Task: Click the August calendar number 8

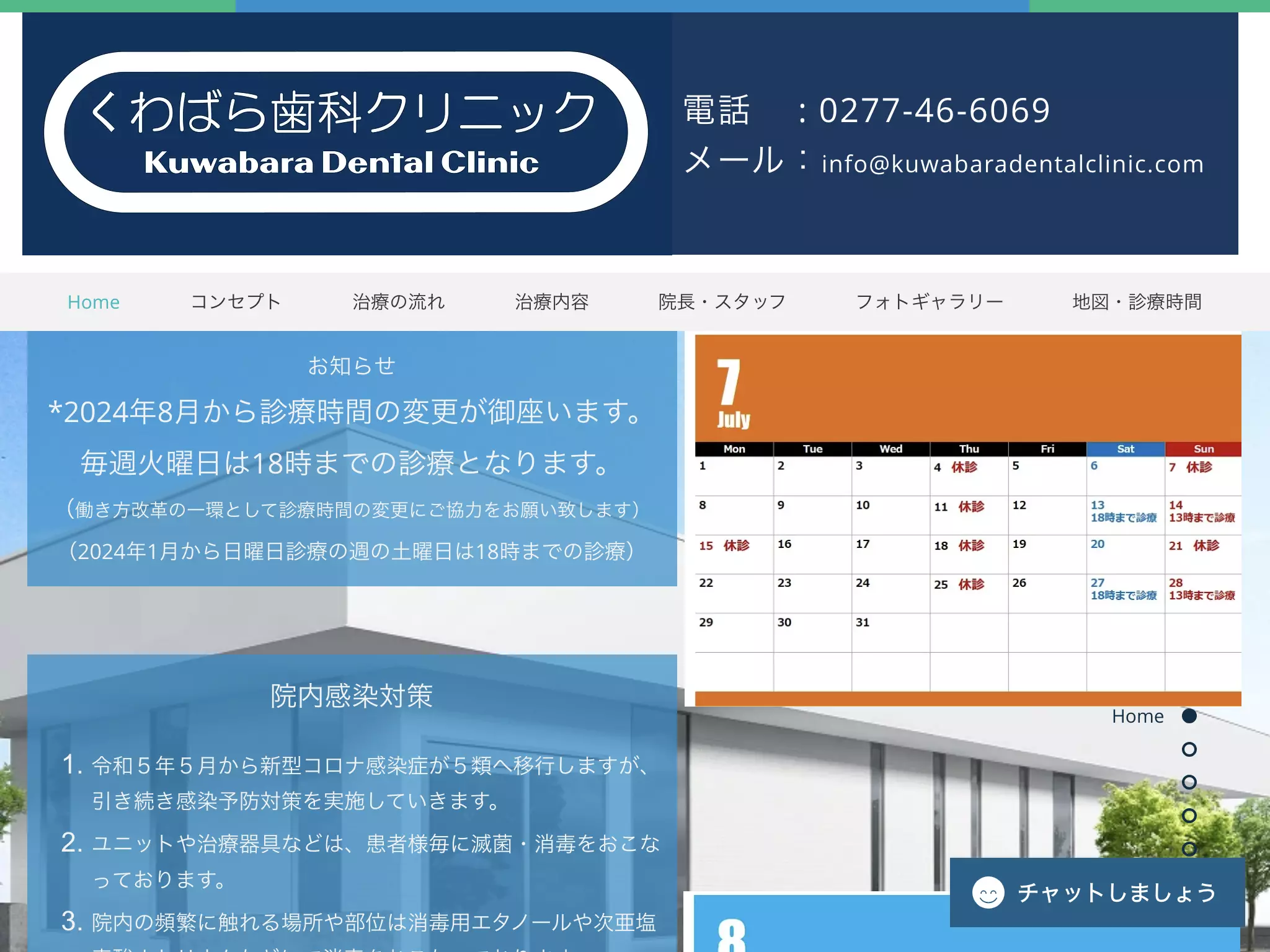Action: click(732, 935)
